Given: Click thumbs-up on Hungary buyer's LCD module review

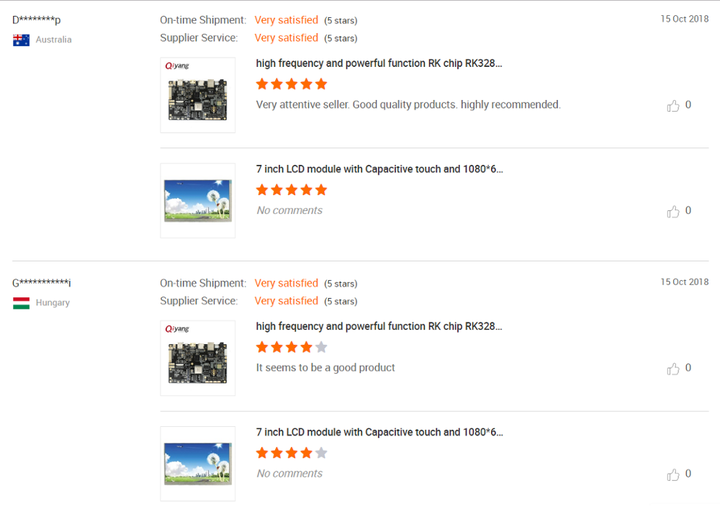Looking at the screenshot, I should (673, 474).
